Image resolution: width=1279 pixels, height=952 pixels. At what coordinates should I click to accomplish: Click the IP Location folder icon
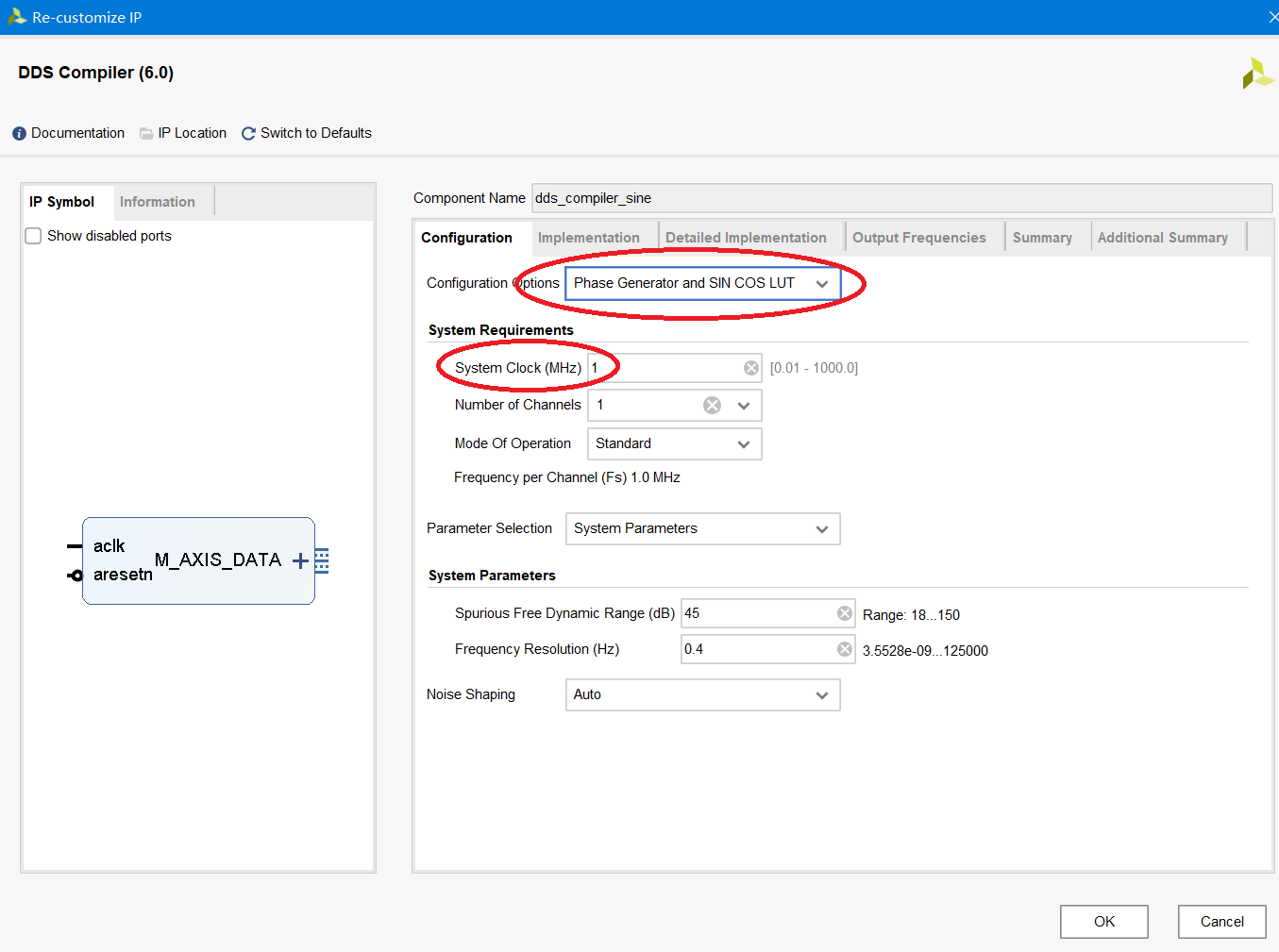click(x=146, y=134)
